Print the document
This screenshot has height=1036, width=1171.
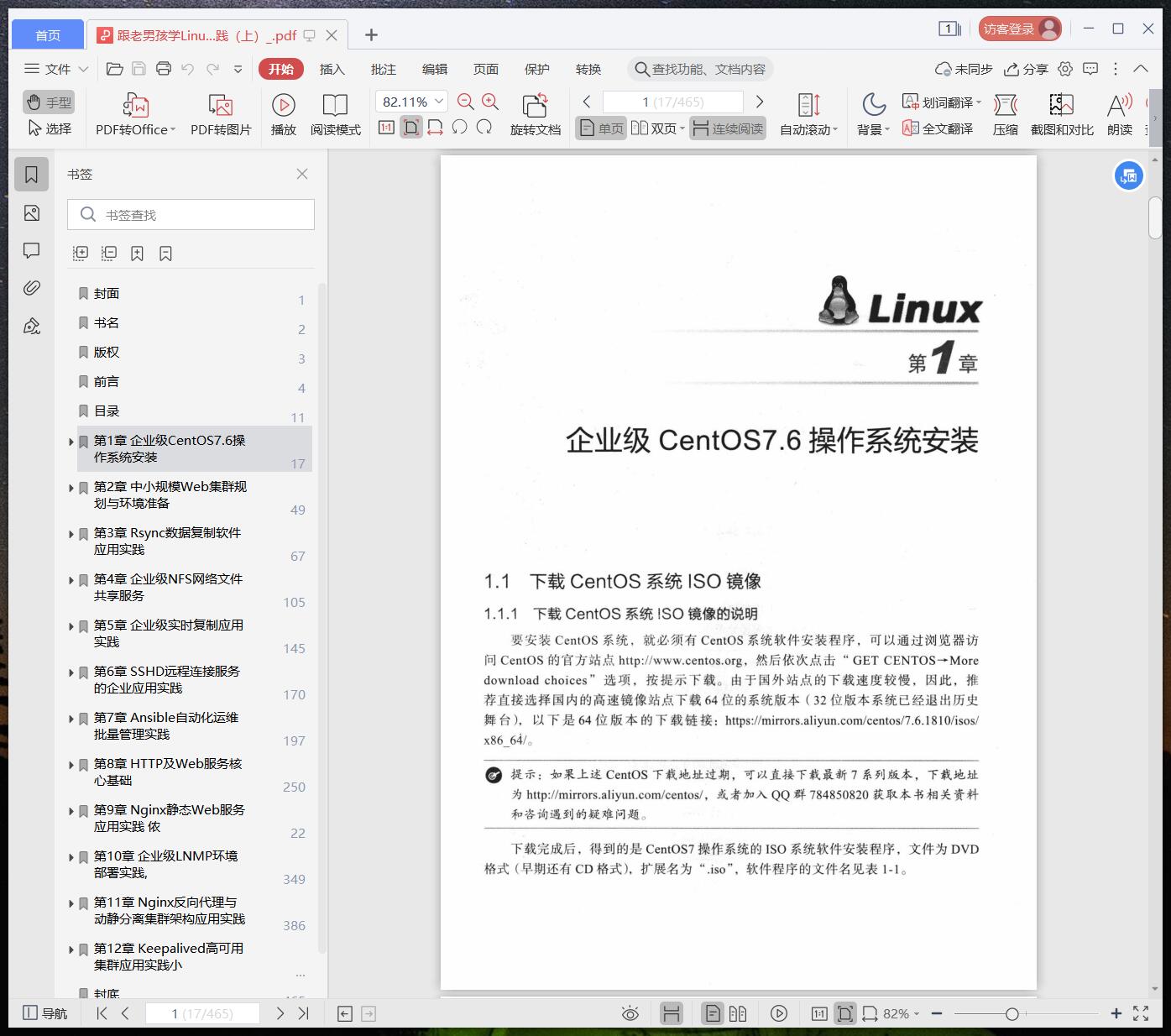[x=164, y=69]
